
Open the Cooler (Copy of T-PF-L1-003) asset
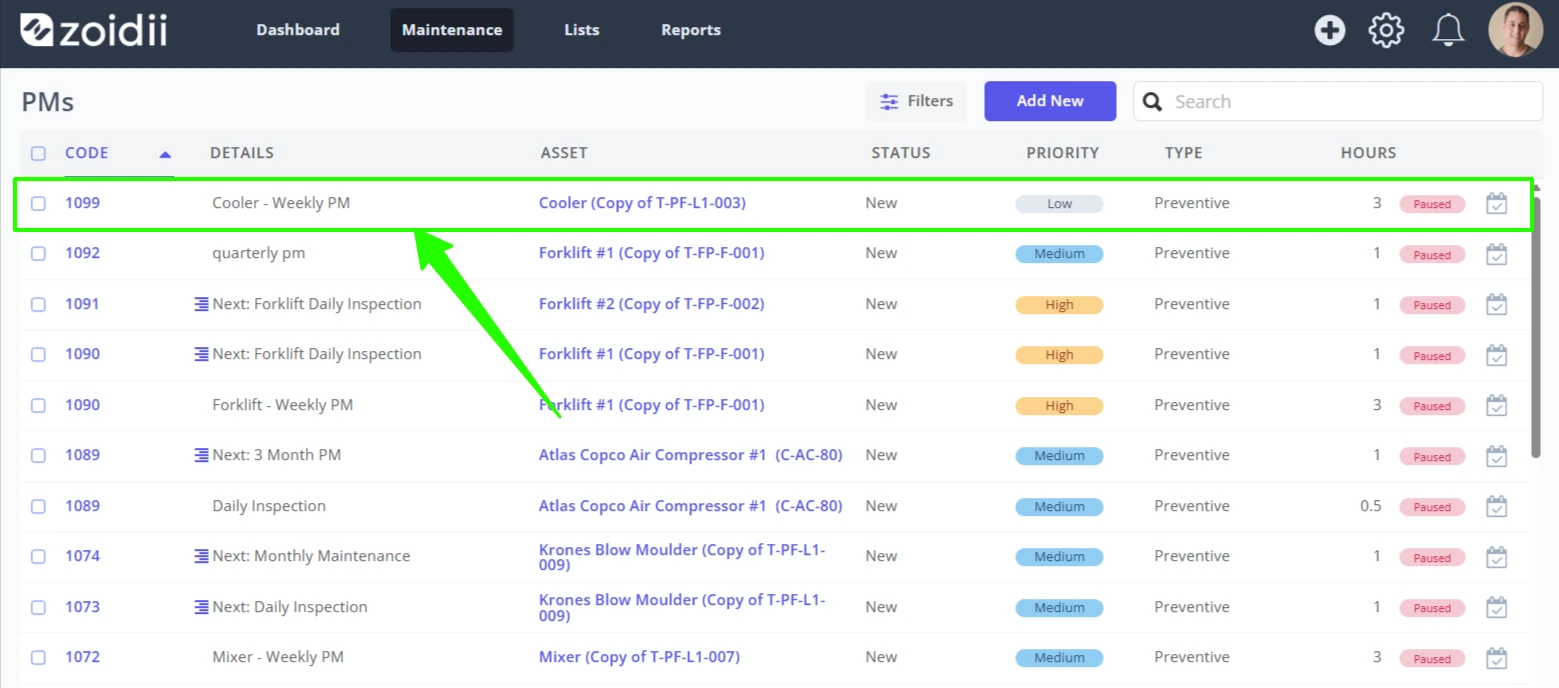pyautogui.click(x=642, y=203)
